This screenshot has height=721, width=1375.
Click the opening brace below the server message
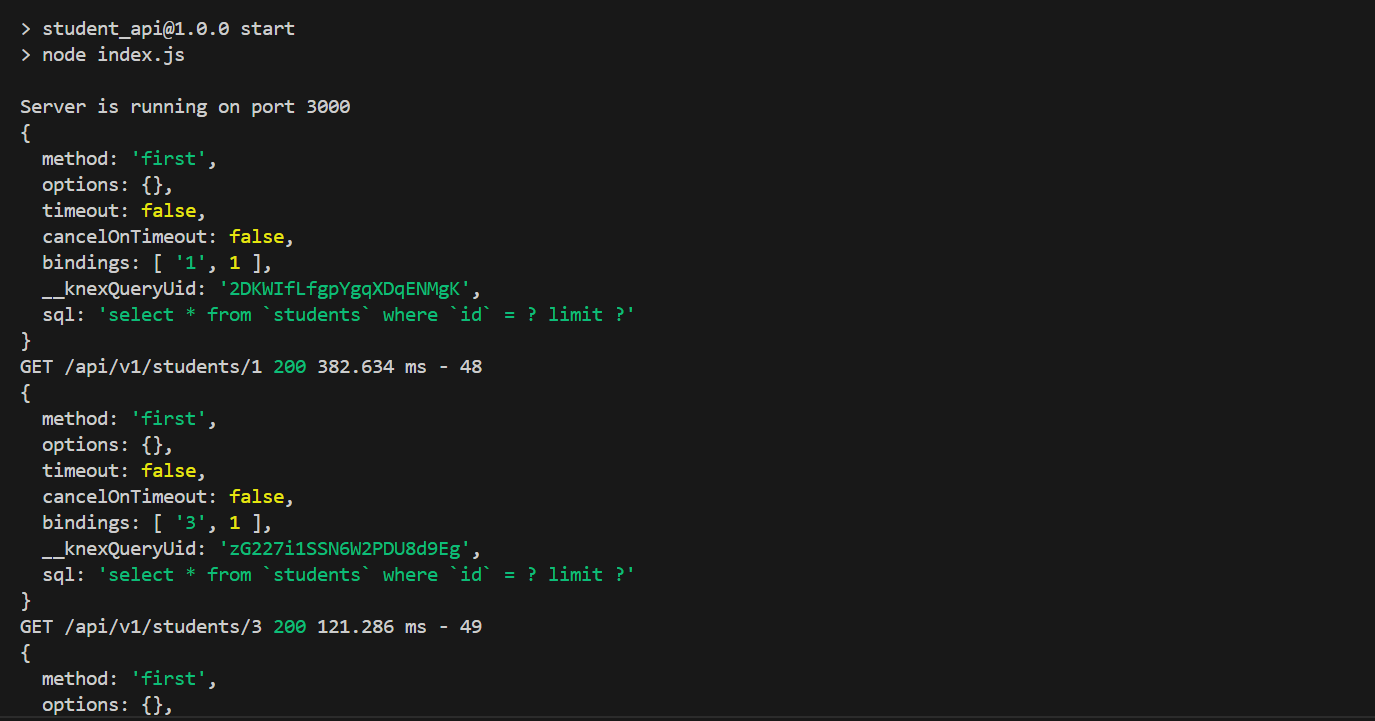pyautogui.click(x=26, y=133)
